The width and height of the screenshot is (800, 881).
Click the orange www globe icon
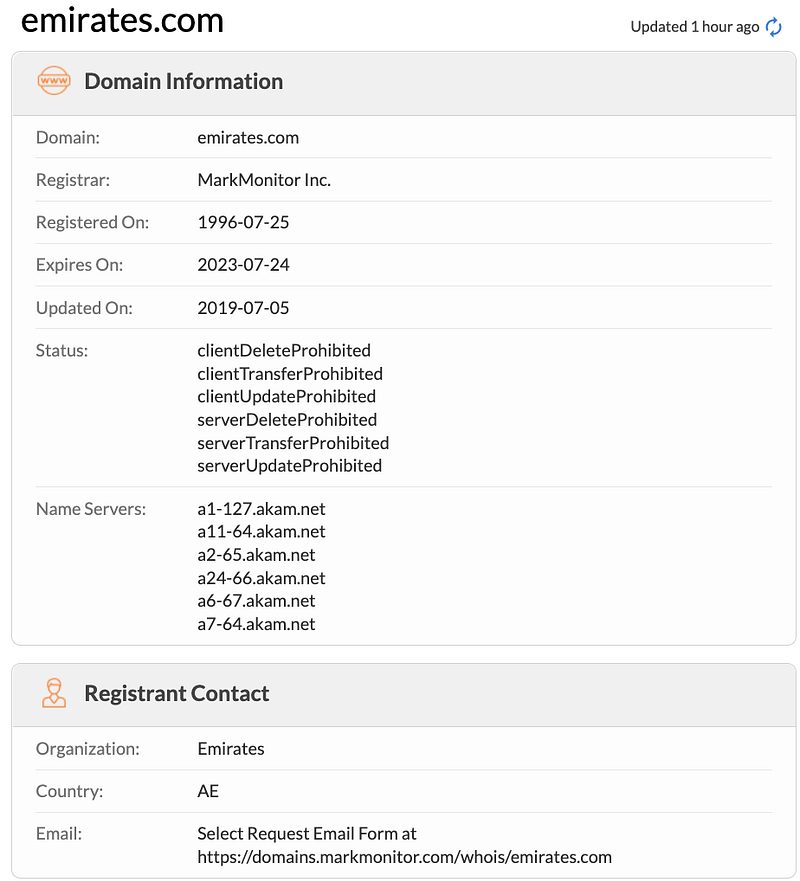[54, 80]
